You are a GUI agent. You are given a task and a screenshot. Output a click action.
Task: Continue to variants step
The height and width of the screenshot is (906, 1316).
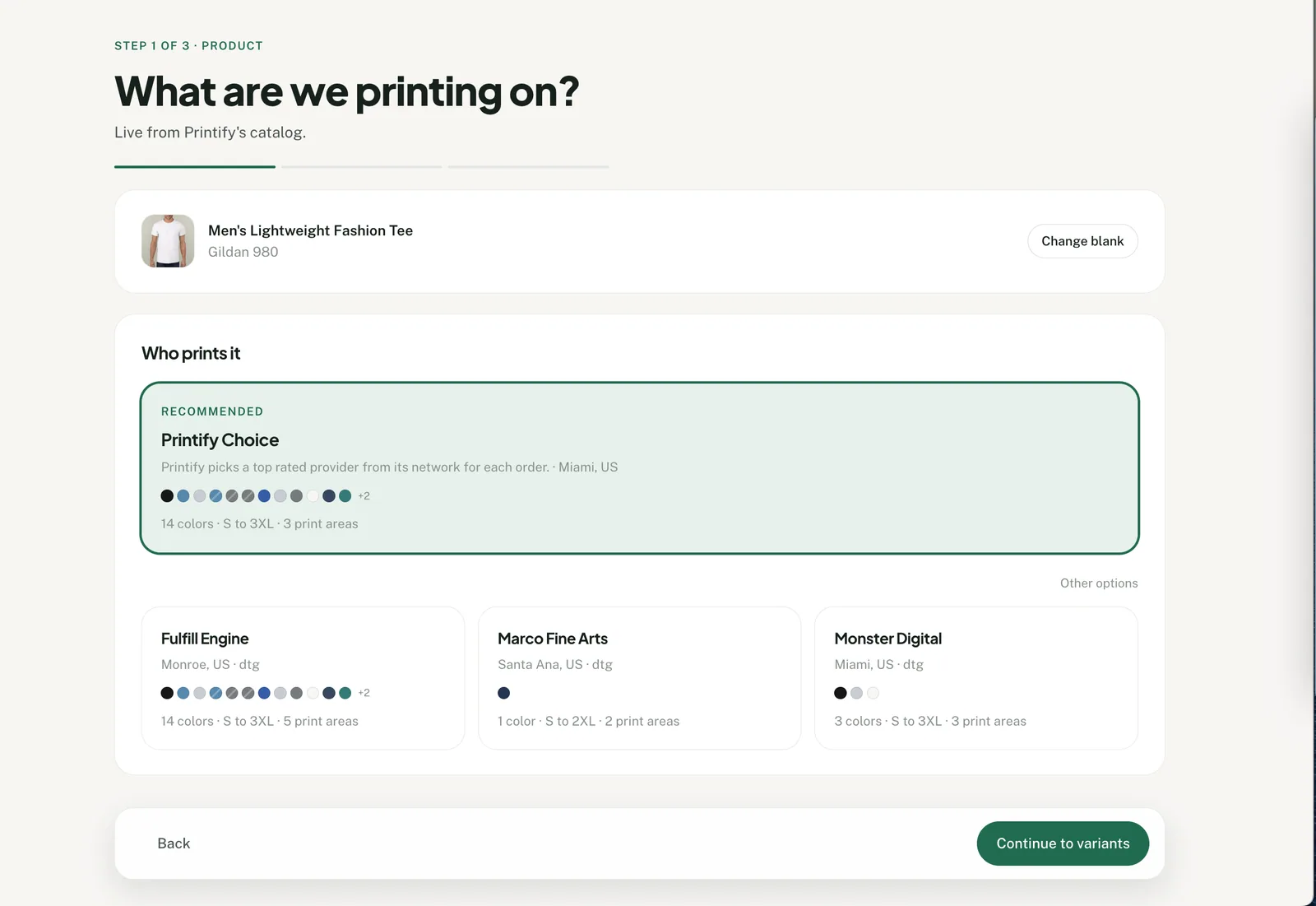1063,843
